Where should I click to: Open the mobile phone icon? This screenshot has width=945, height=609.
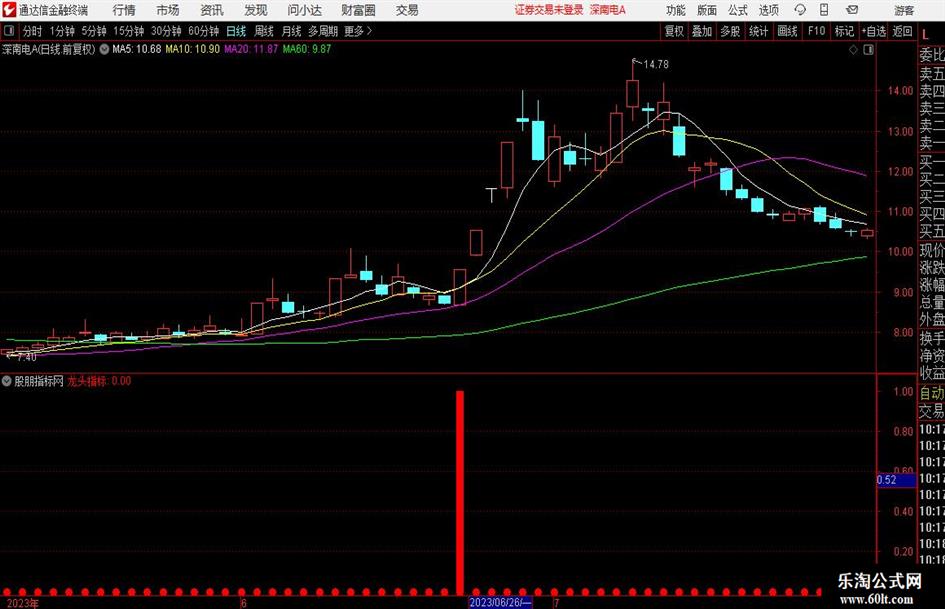pos(824,10)
